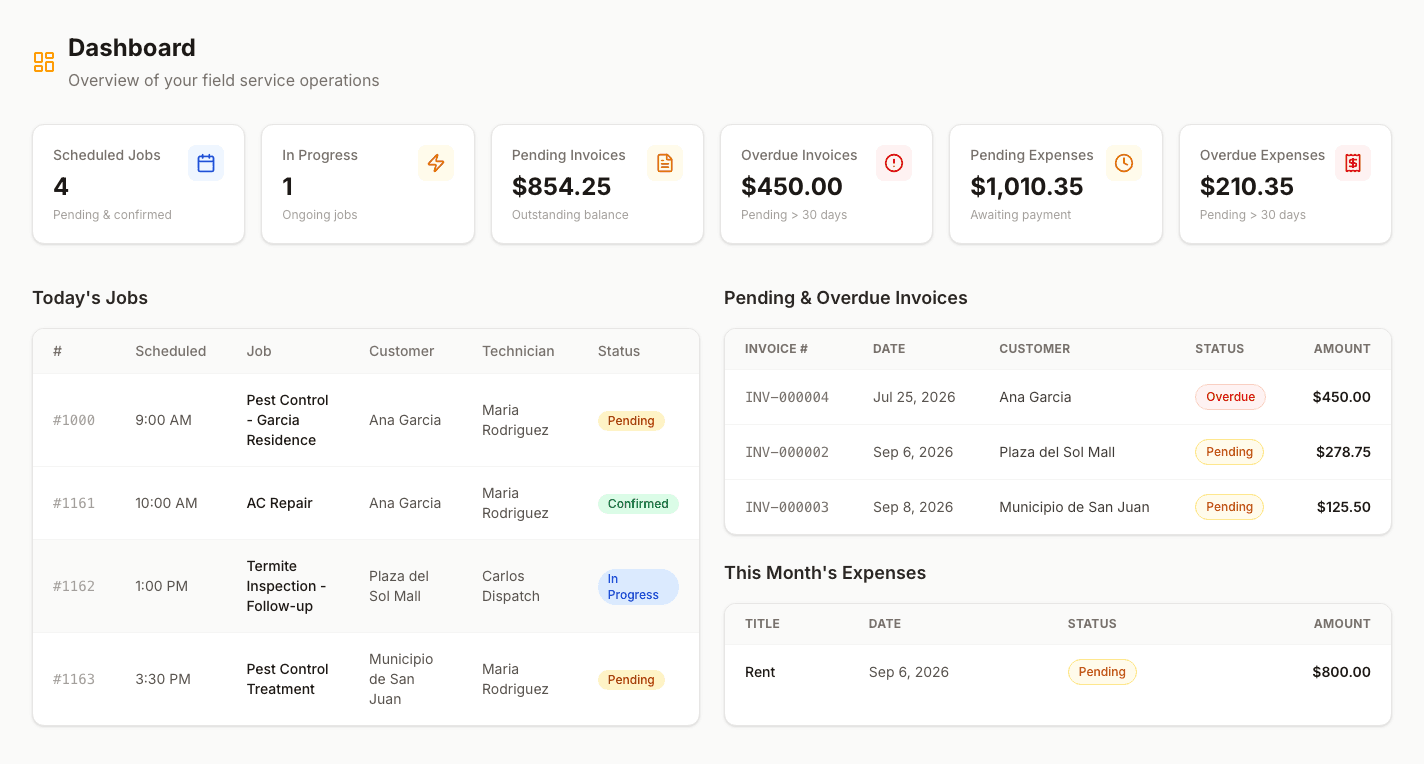Click the Pending badge on job #1163

[x=631, y=680]
